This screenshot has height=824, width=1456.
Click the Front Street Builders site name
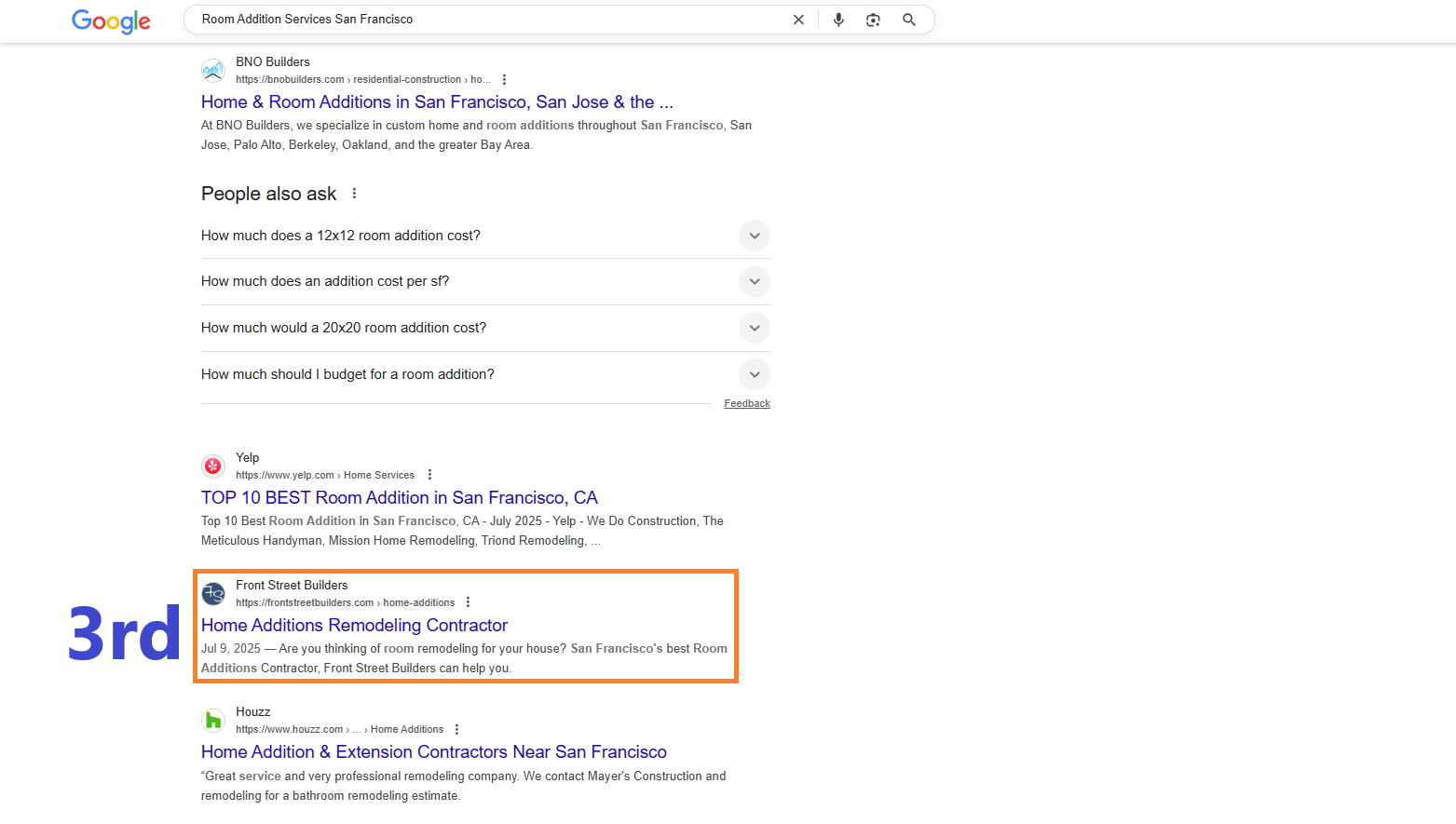[x=292, y=585]
